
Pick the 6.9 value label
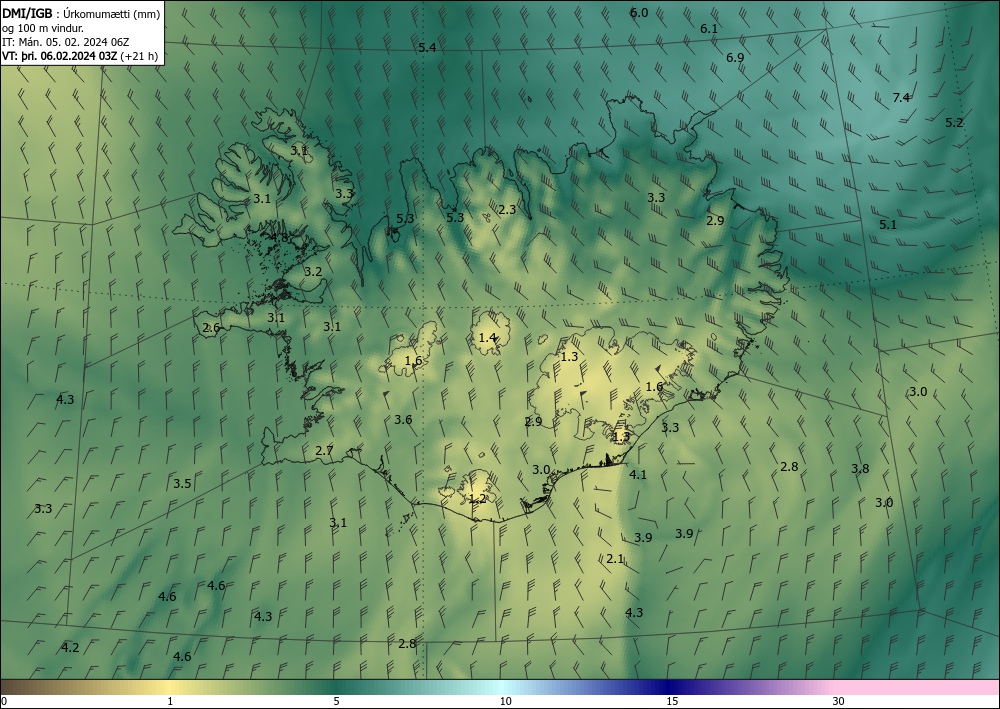735,57
